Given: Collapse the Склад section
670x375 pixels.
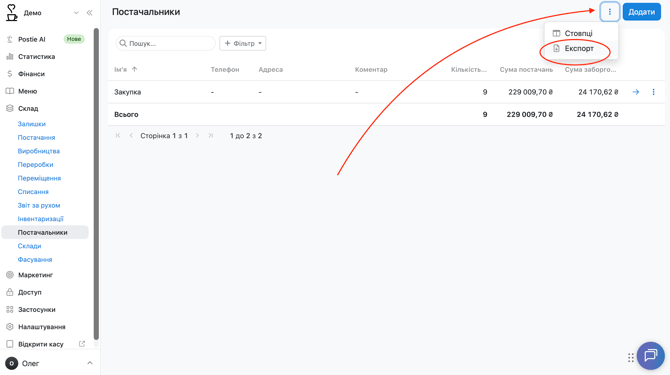Looking at the screenshot, I should tap(28, 108).
